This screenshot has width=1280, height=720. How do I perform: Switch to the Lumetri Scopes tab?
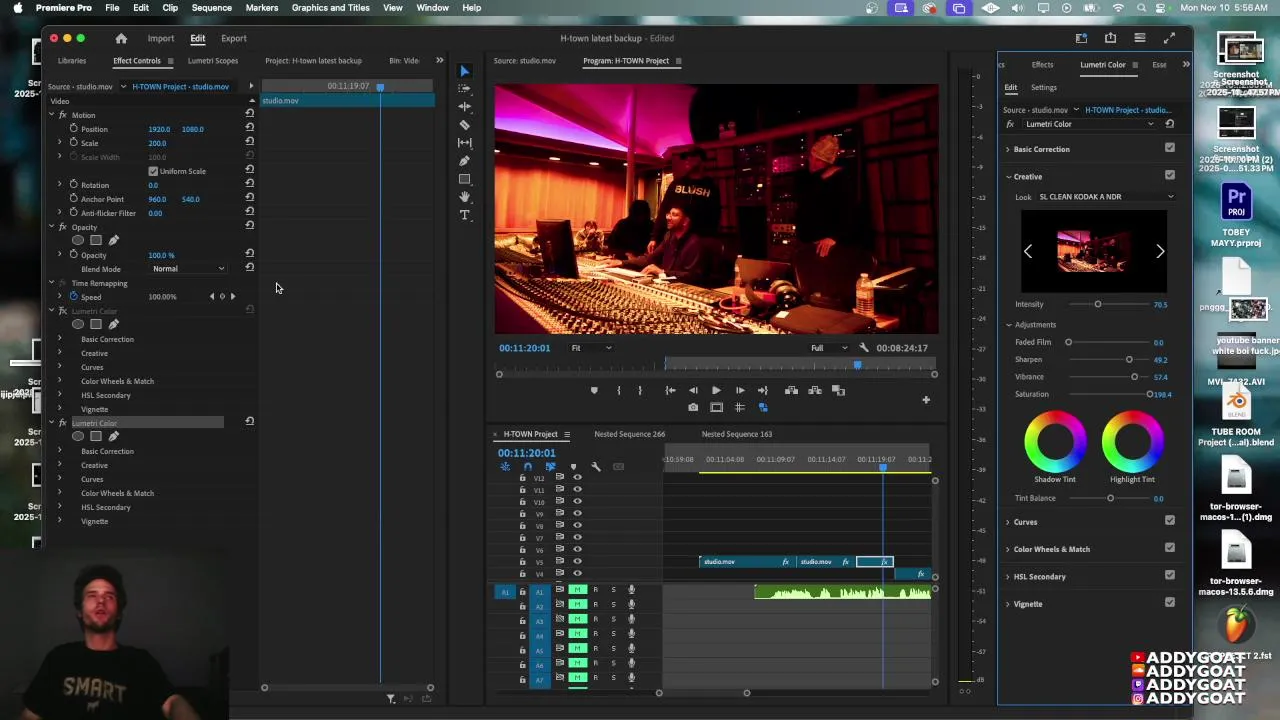[x=213, y=61]
